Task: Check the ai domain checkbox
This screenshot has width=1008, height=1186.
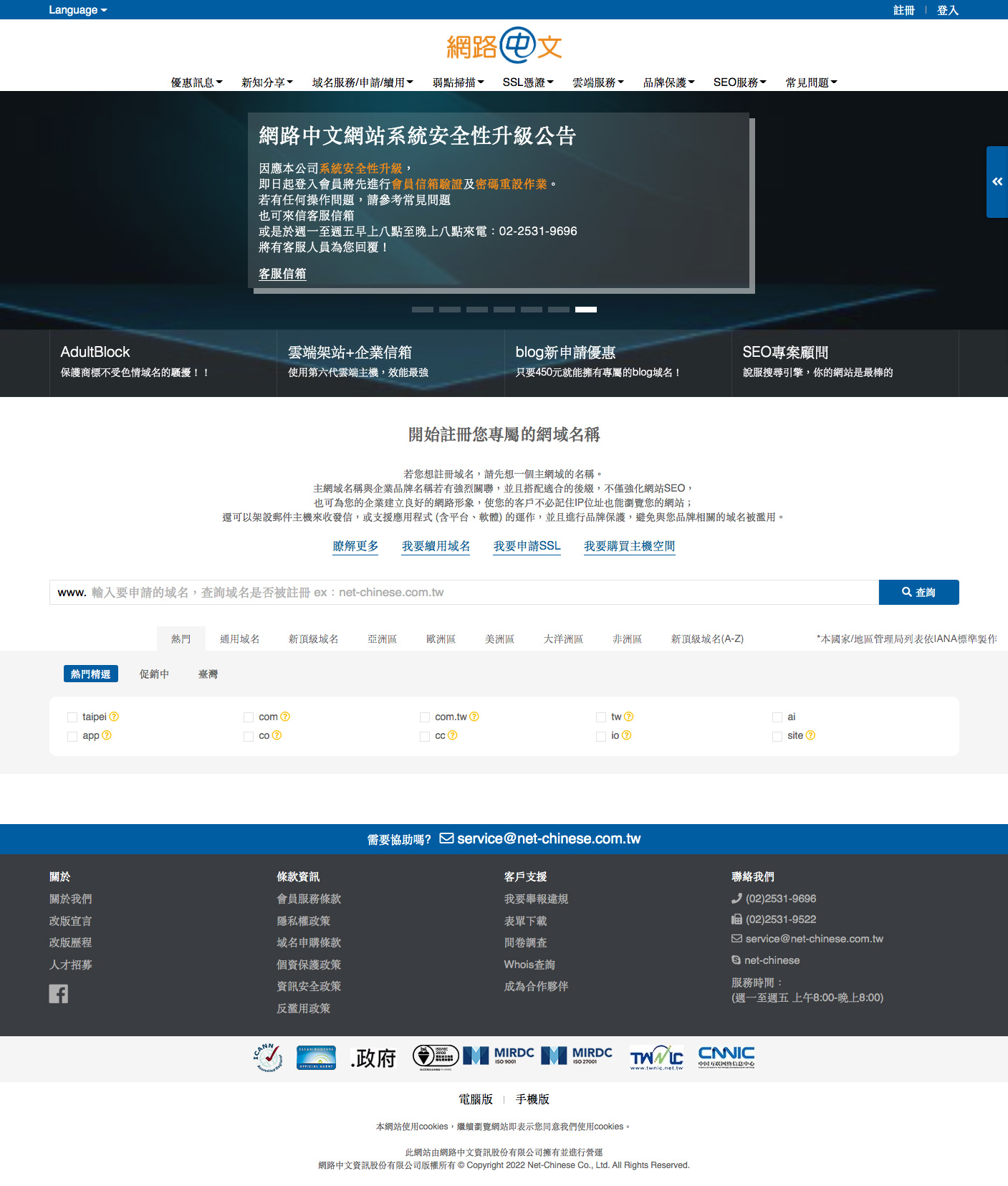Action: (x=777, y=717)
